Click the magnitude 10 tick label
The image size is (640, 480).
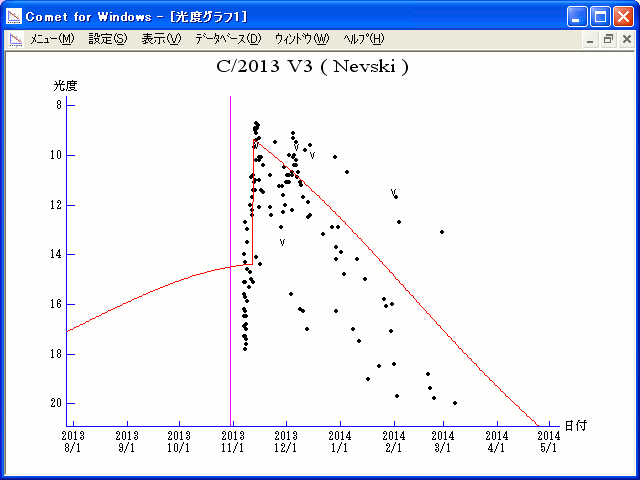[56, 155]
